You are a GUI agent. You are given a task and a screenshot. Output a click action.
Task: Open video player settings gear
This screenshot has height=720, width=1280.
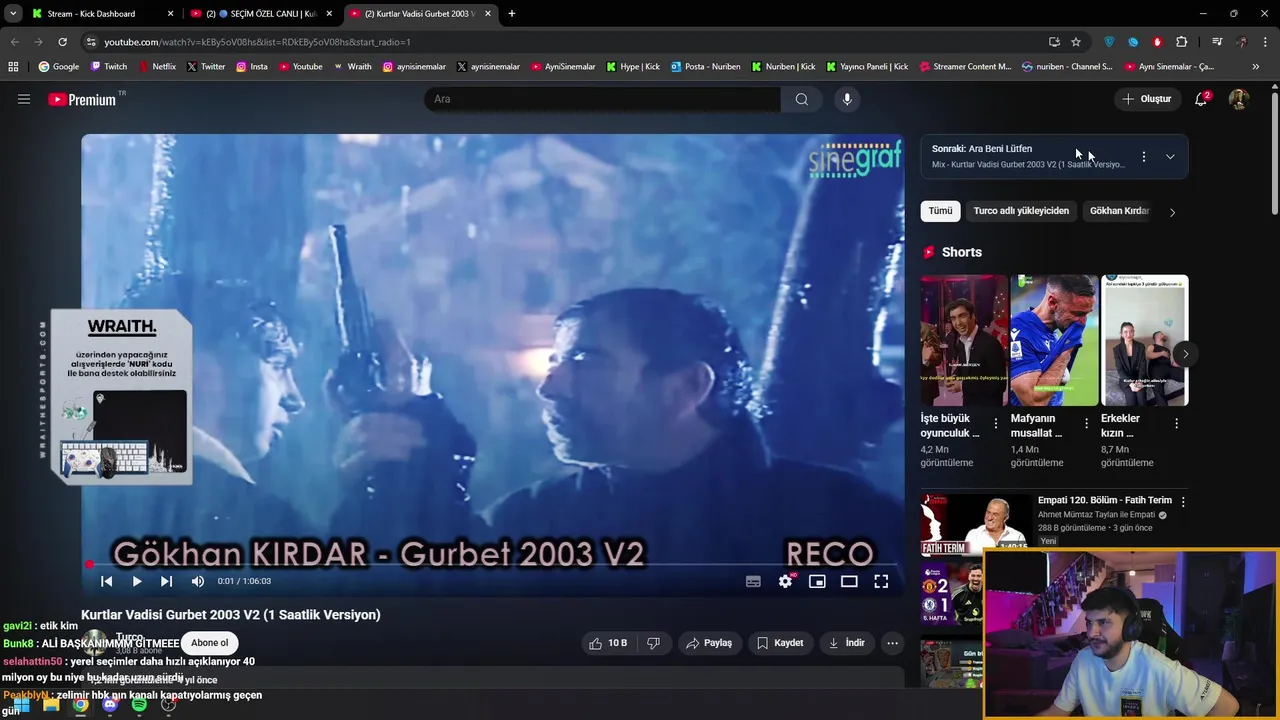[786, 581]
